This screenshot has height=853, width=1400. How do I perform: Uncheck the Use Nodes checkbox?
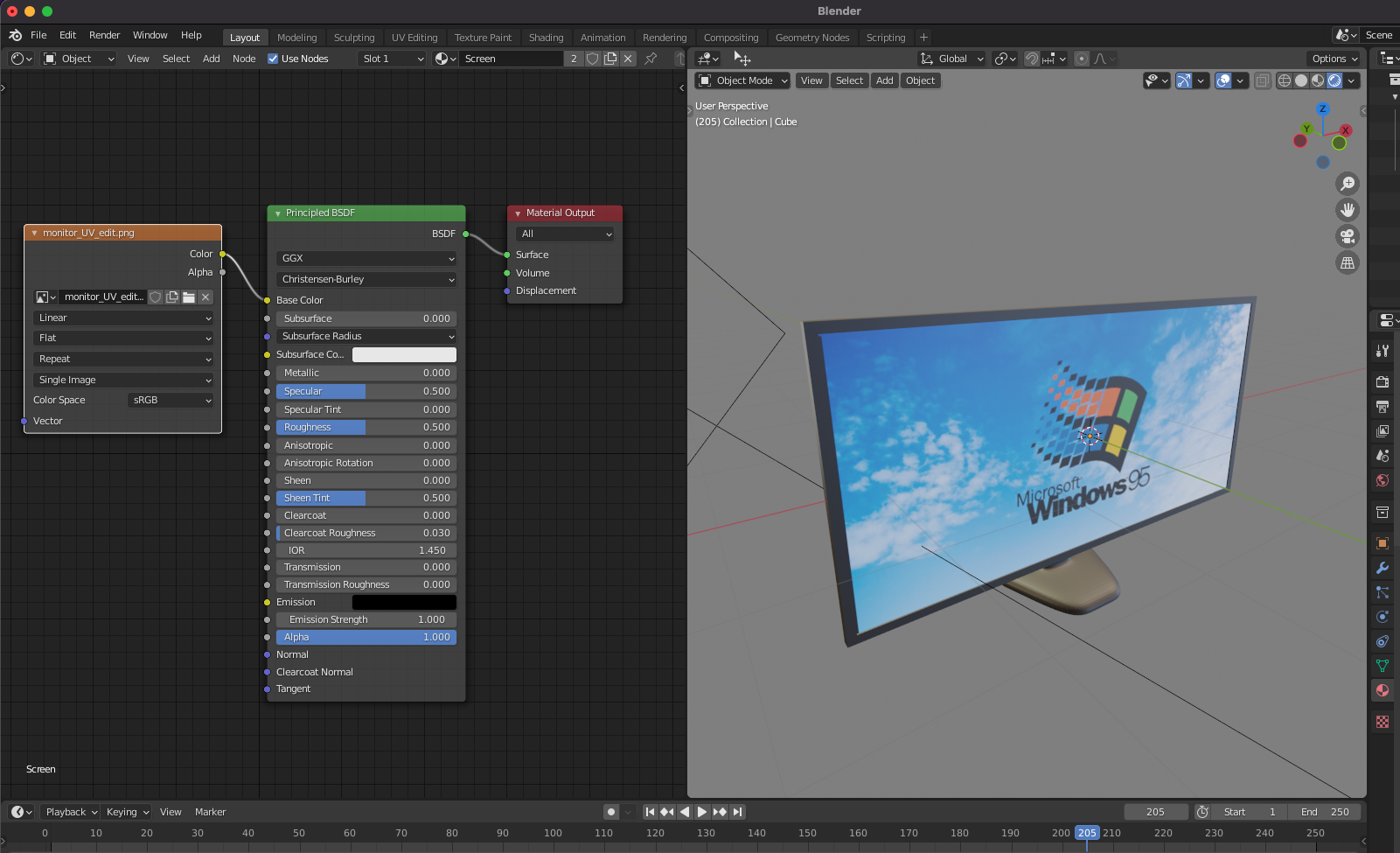pos(273,59)
